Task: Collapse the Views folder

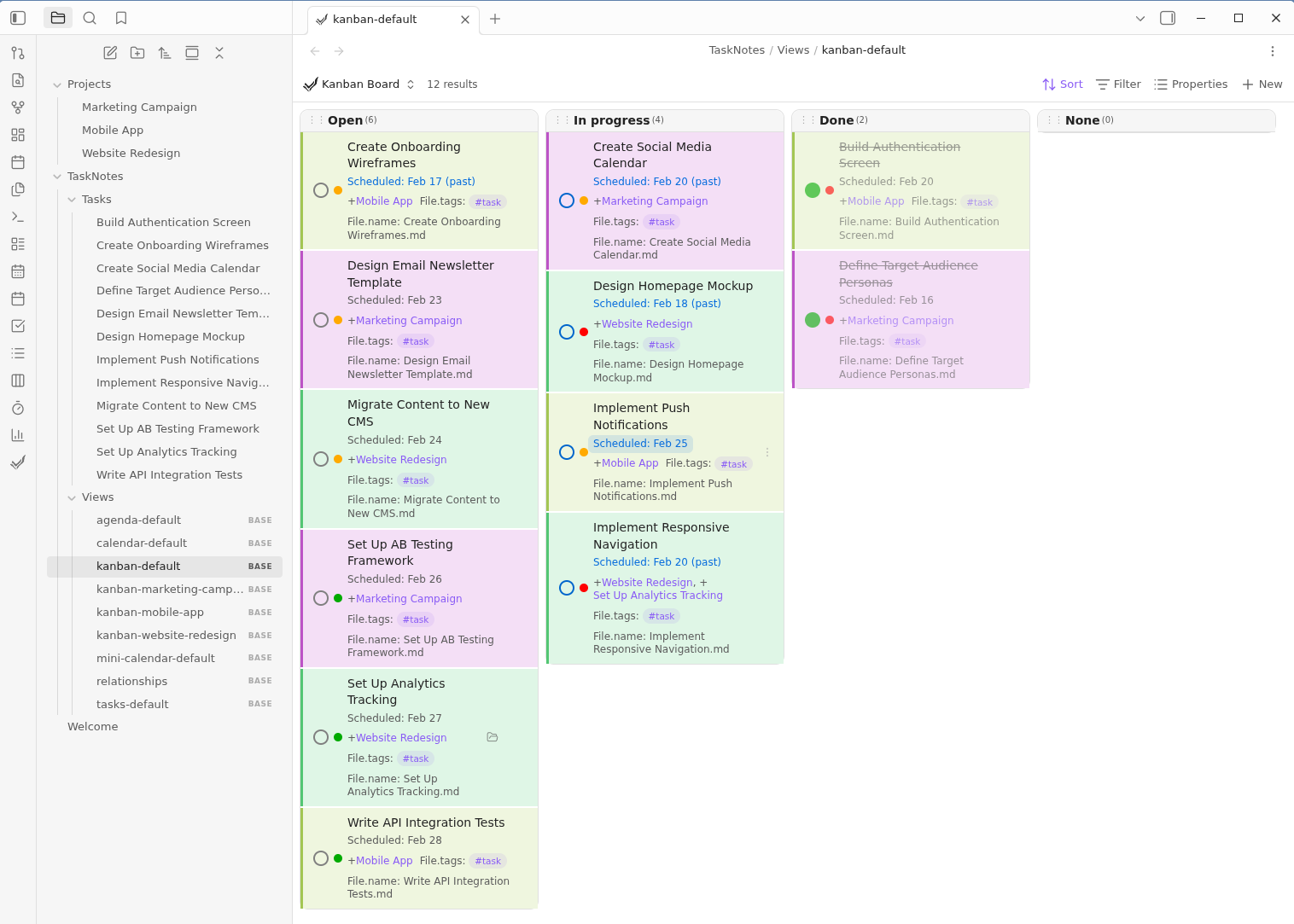Action: [x=72, y=497]
